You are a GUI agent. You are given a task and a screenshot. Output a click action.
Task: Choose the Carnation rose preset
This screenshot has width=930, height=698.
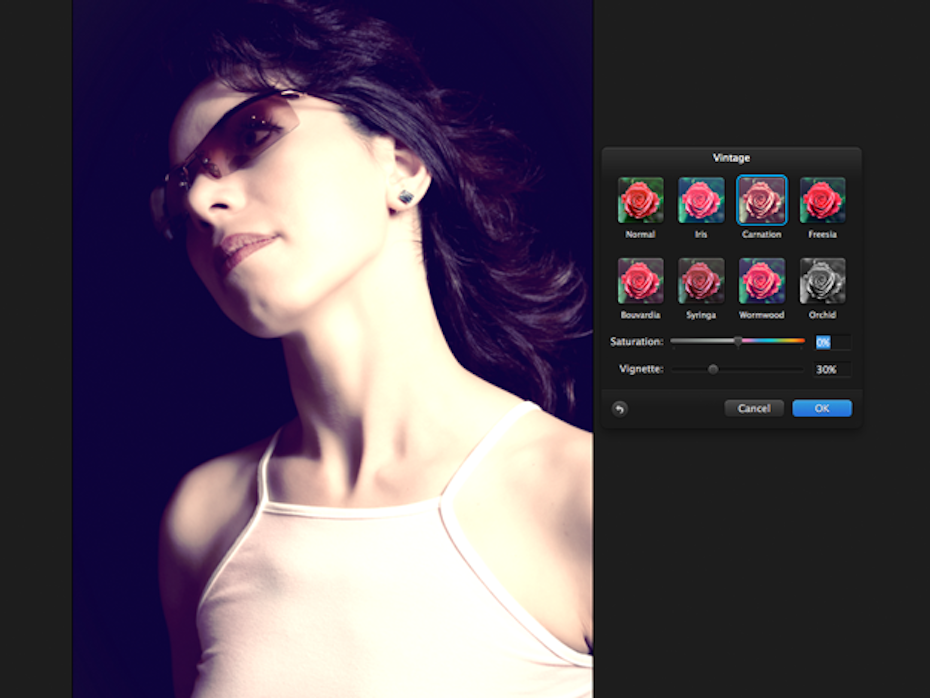click(x=762, y=200)
